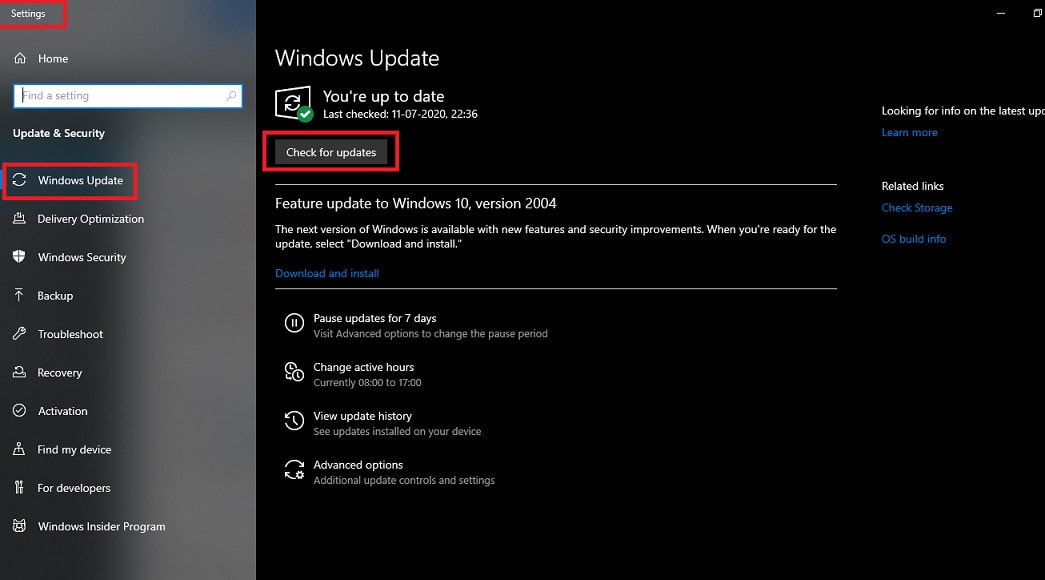1045x580 pixels.
Task: Open Change active hours option
Action: coord(364,367)
